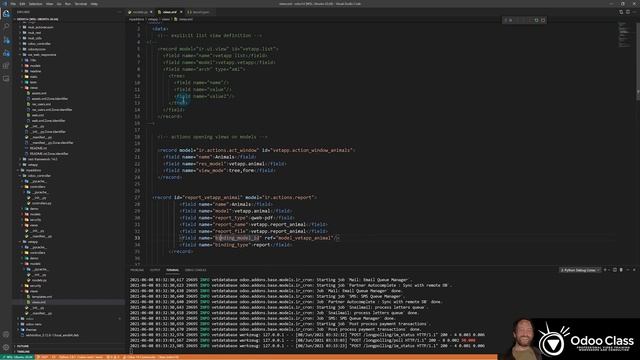Screen dimensions: 640x360
Task: Open the Explorer view in activity bar
Action: click(x=6, y=14)
